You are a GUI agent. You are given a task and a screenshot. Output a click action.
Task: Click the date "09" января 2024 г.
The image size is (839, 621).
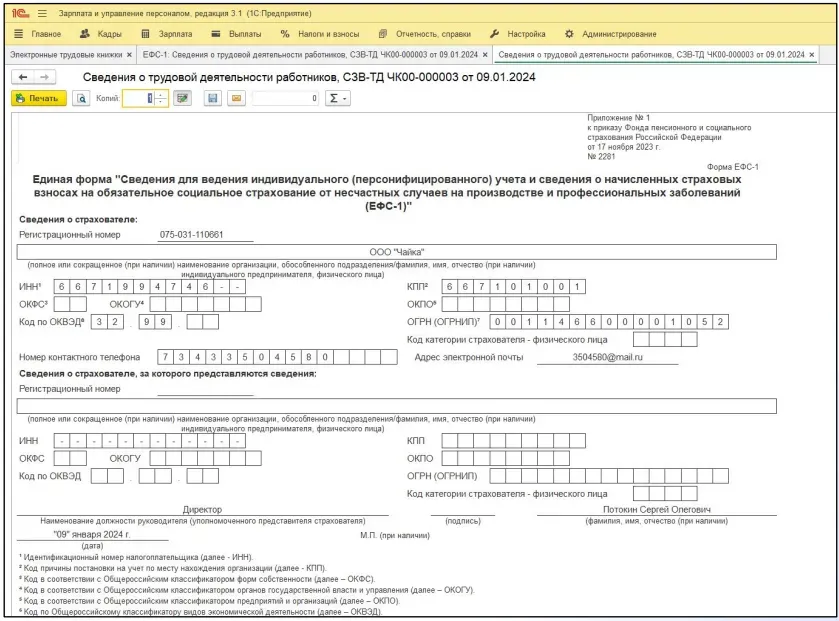(91, 534)
